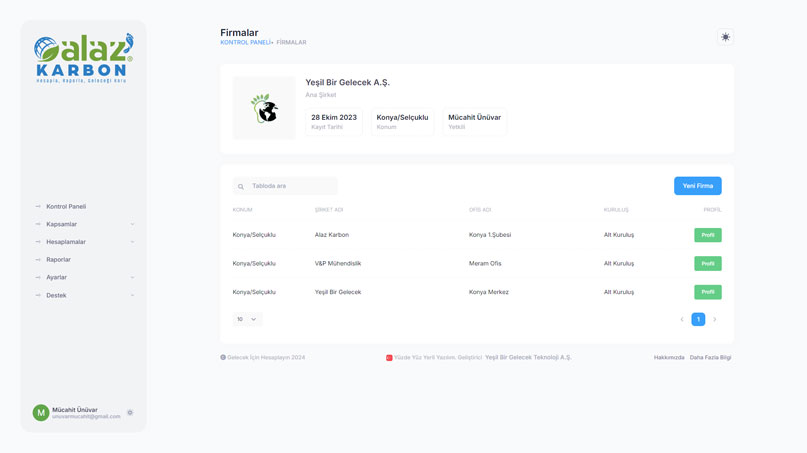Click the Alaz Karbon company name cell
Image resolution: width=807 pixels, height=453 pixels.
[x=331, y=235]
